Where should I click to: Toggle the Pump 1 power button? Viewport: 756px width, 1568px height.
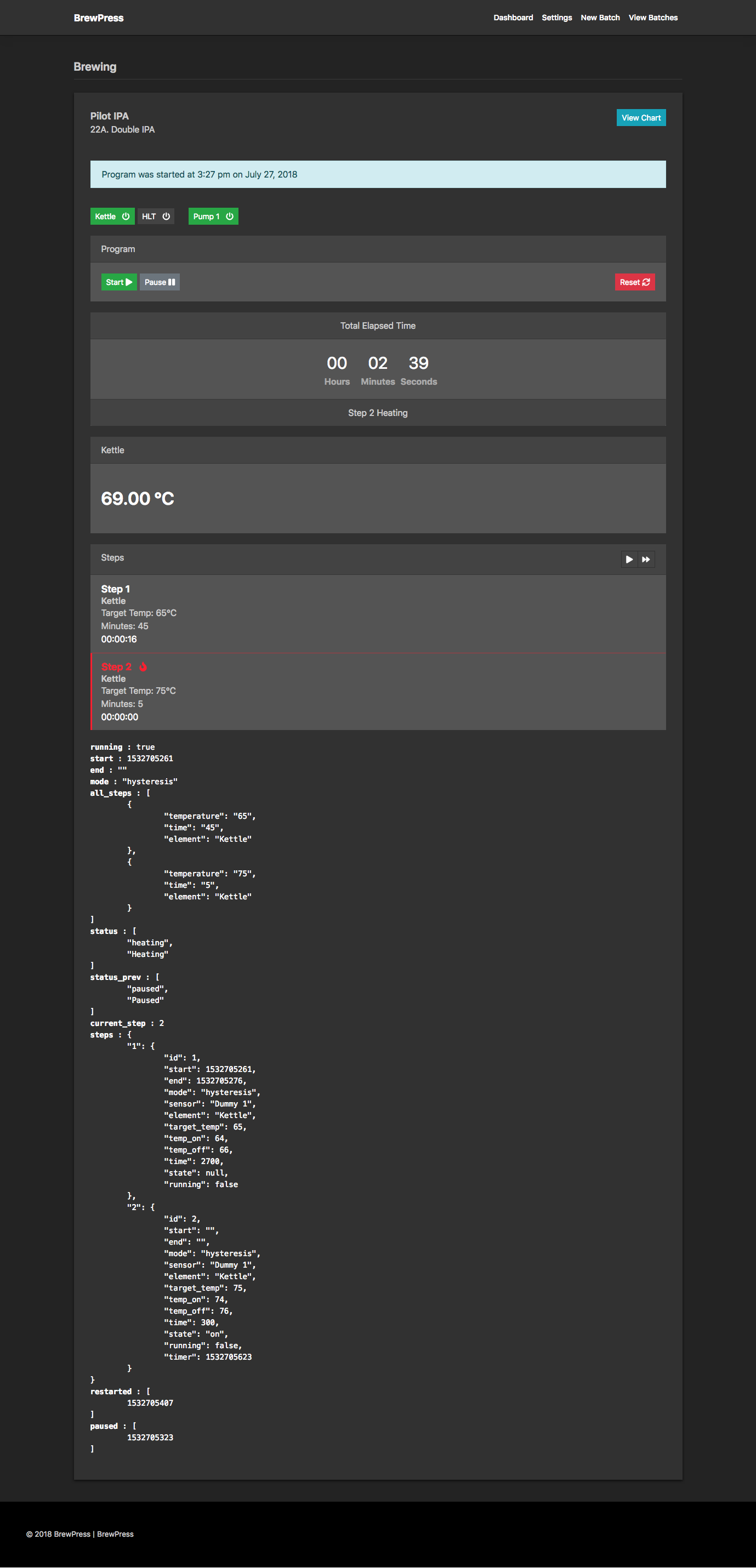point(213,216)
